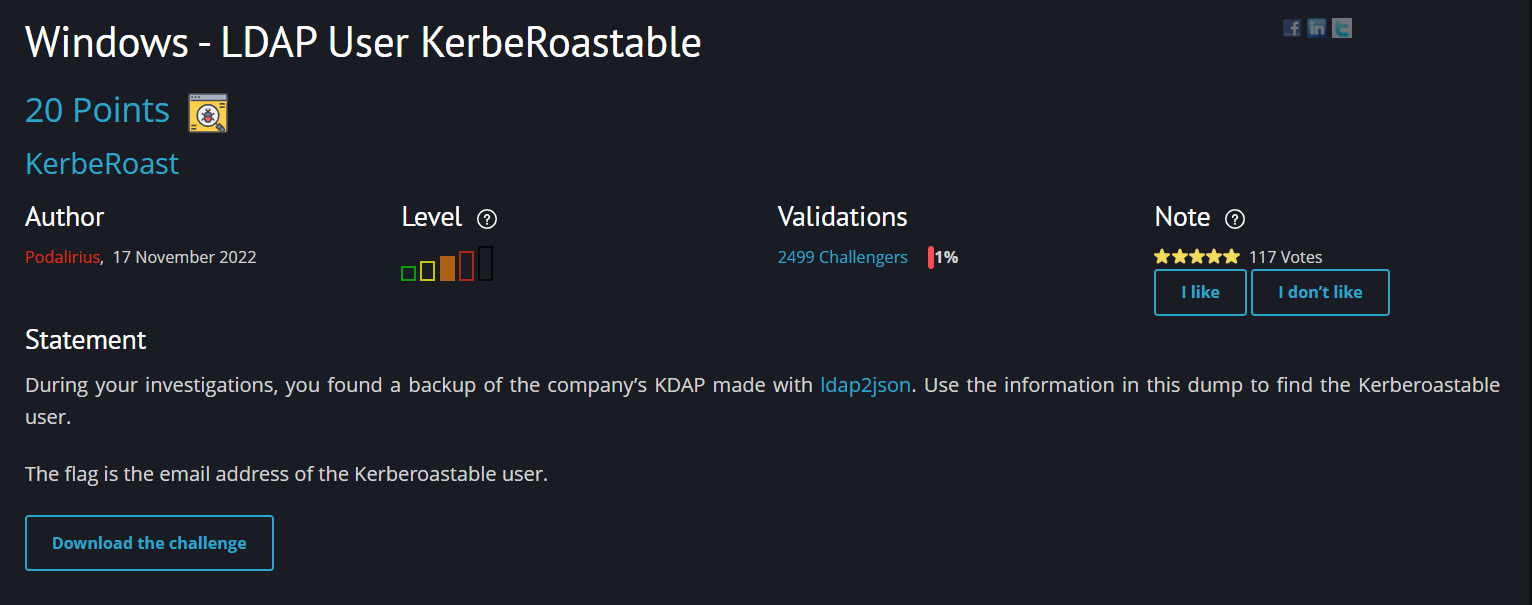The height and width of the screenshot is (605, 1532).
Task: Vote with the I like button
Action: 1200,292
